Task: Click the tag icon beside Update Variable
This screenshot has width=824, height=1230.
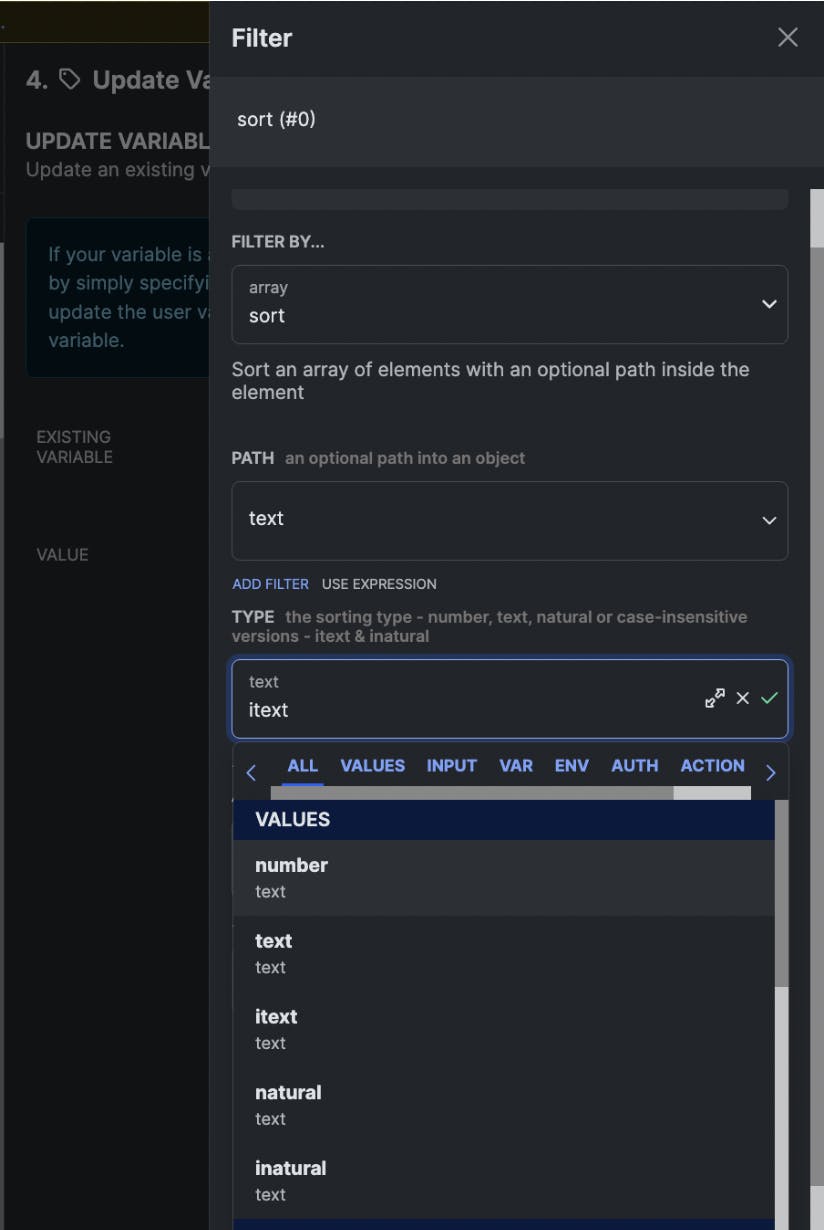Action: coord(69,80)
